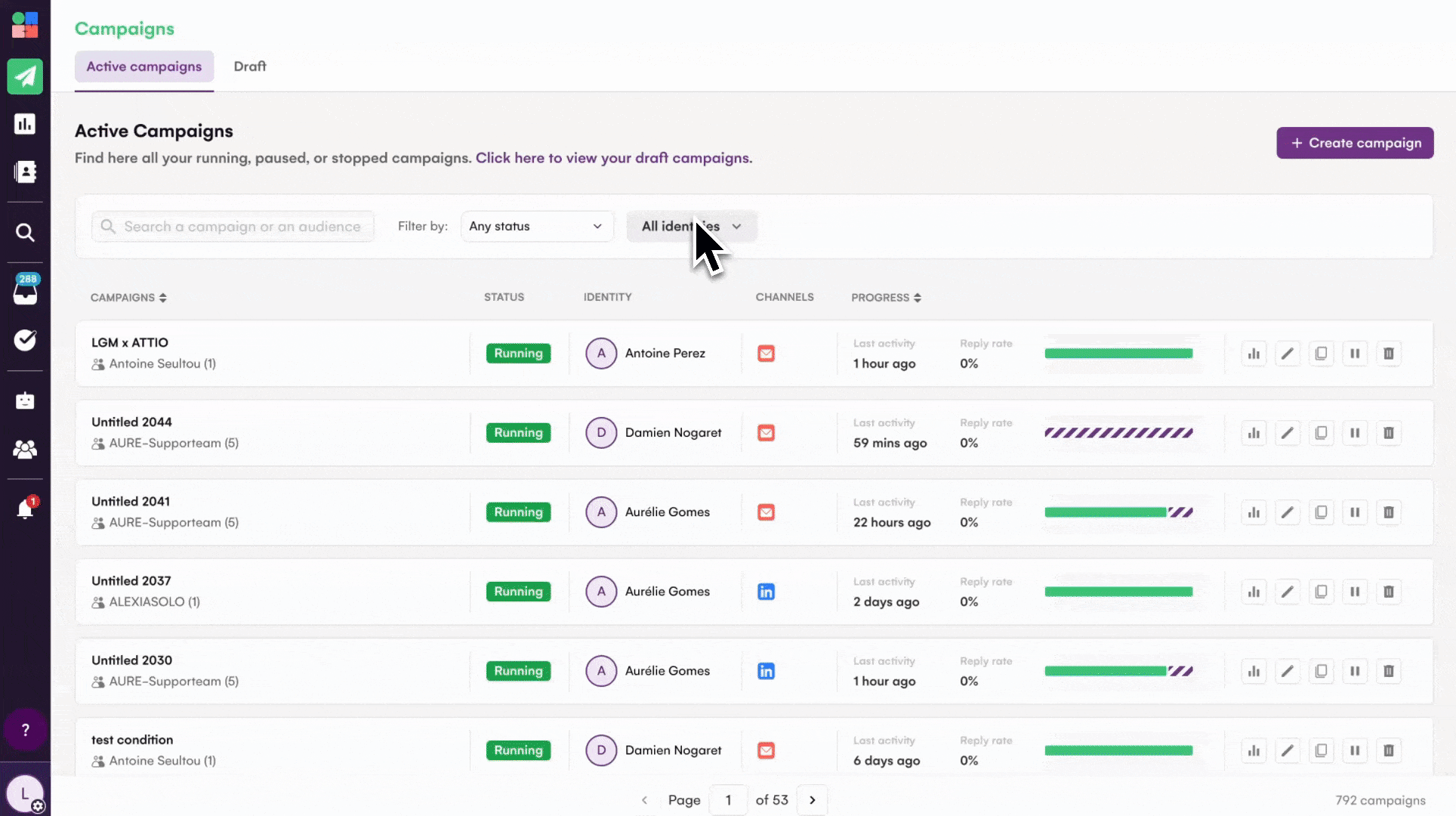
Task: Pause the test condition campaign
Action: [1355, 750]
